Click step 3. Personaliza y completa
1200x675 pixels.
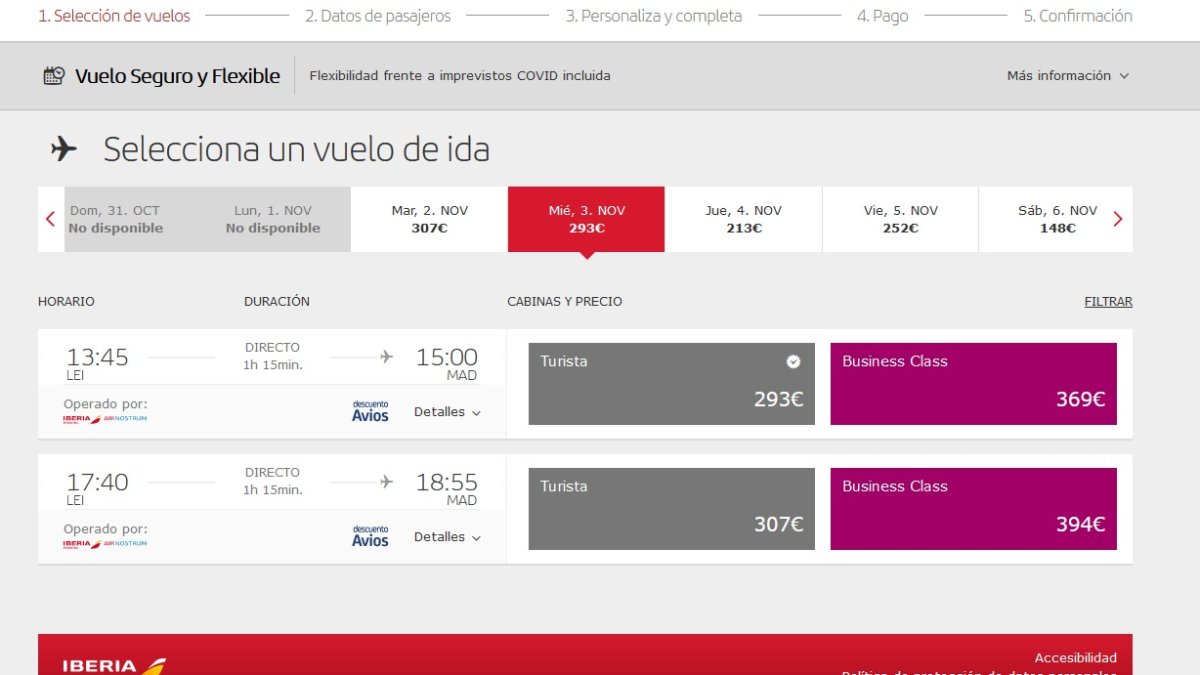click(x=654, y=16)
